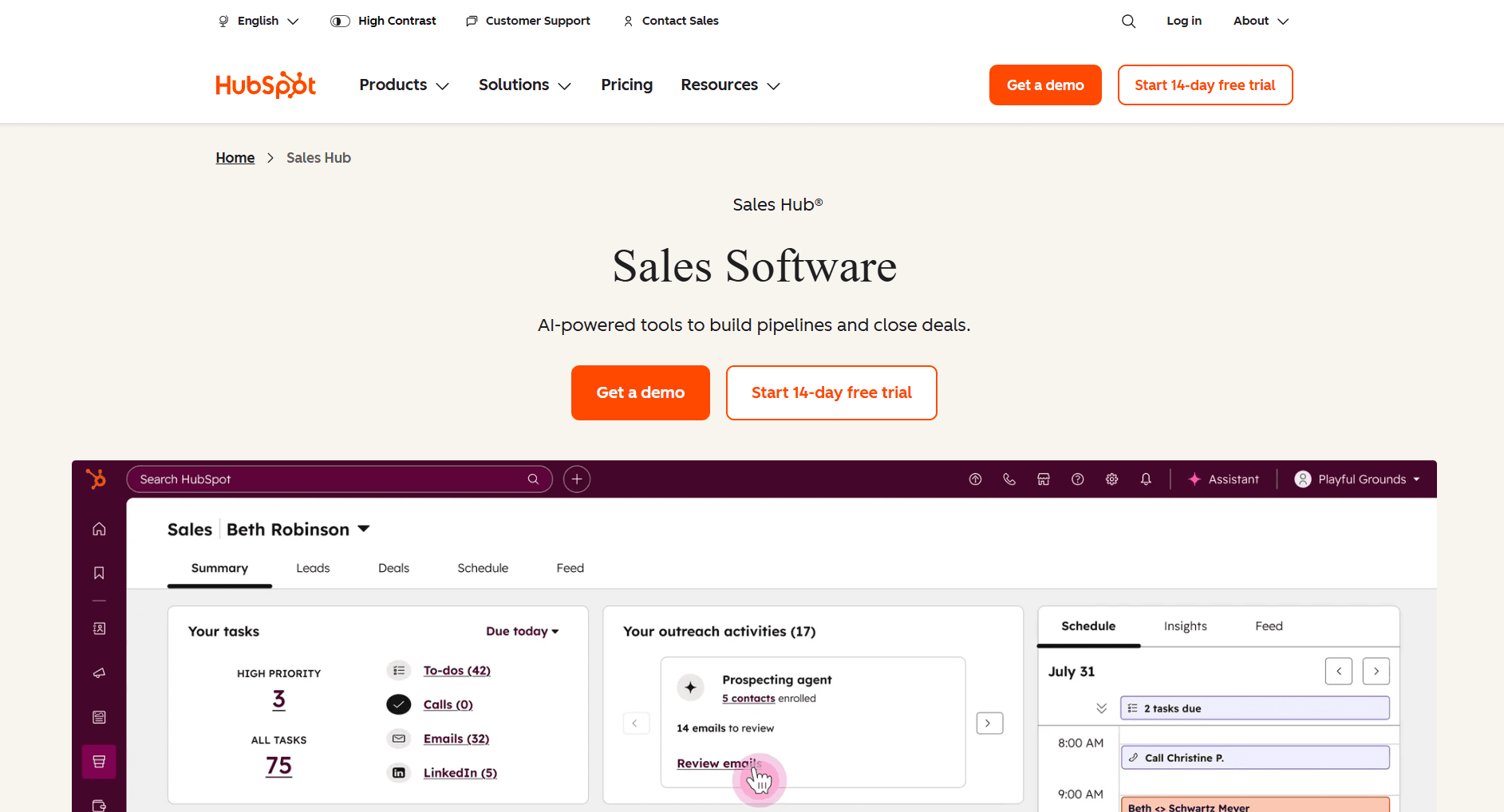Click the header Start 14-day free trial button
Screen dimensions: 1504x812
(x=1205, y=85)
